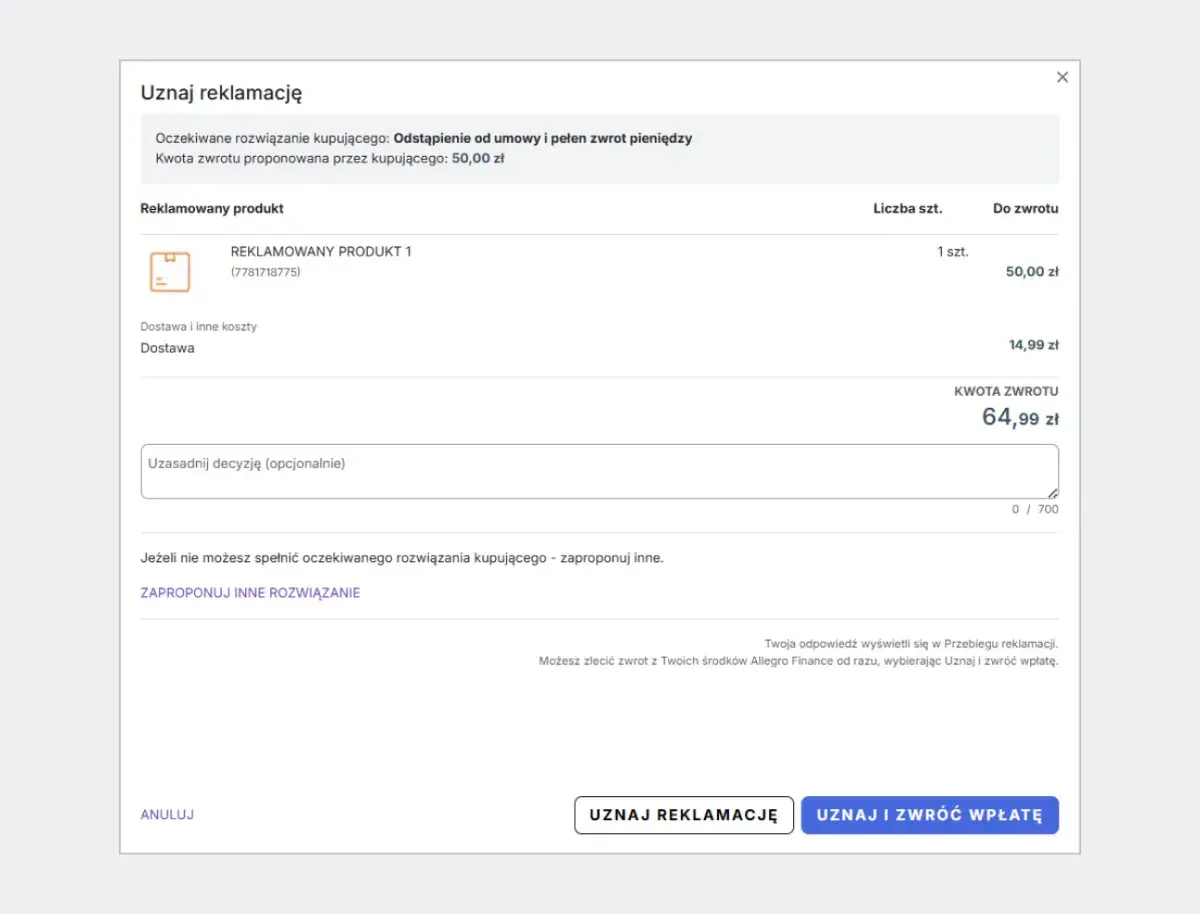Click the Liczba szt. column header
The width and height of the screenshot is (1200, 914).
tap(908, 209)
